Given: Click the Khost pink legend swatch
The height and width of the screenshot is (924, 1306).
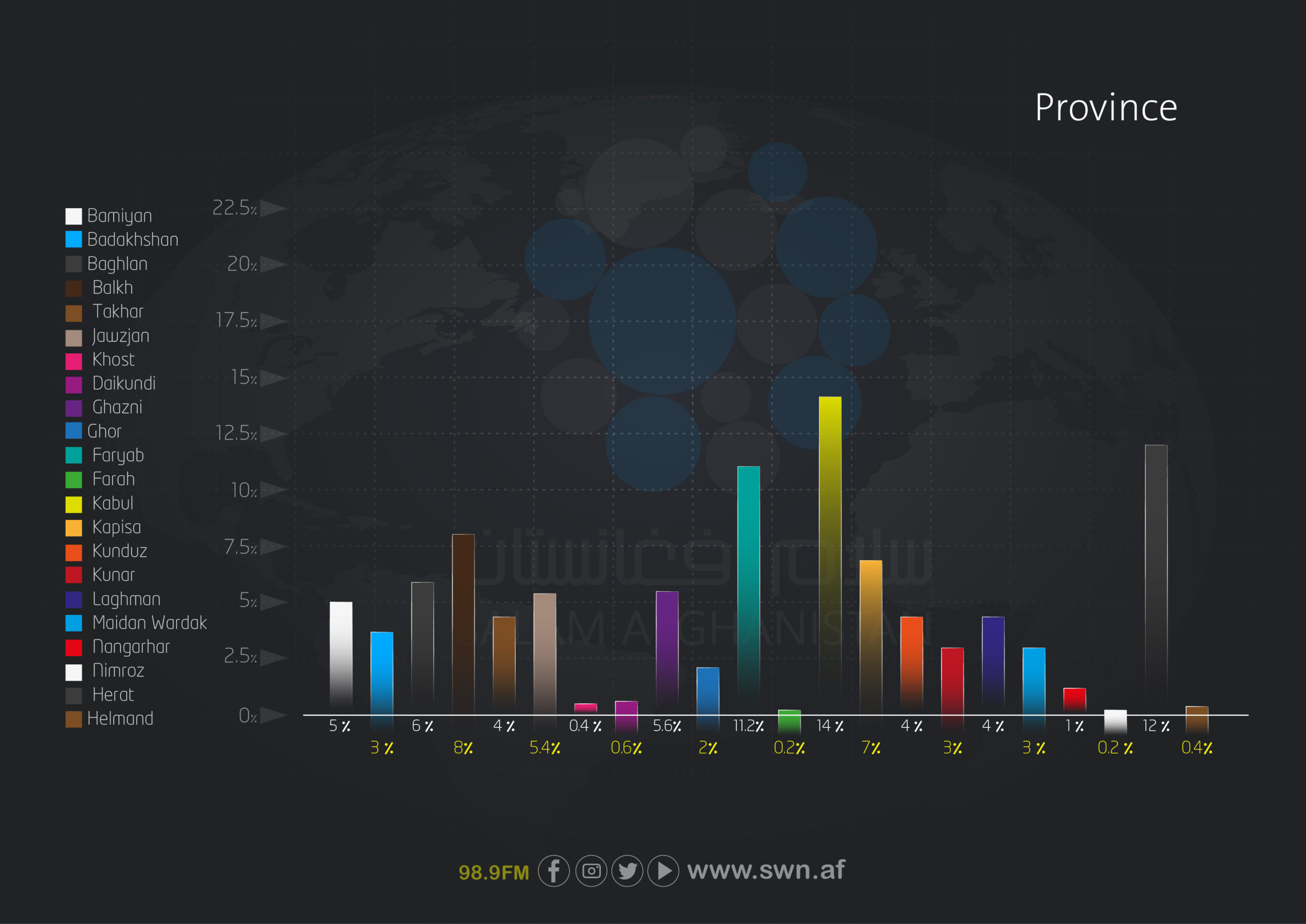Looking at the screenshot, I should (x=73, y=361).
